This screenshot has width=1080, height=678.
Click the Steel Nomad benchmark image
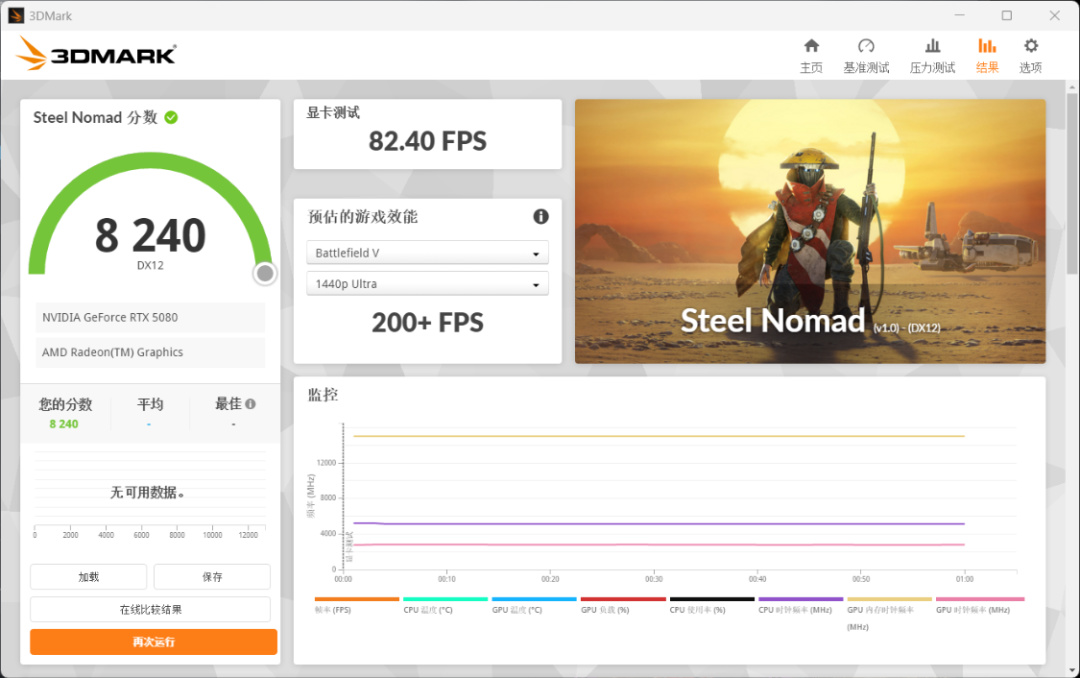point(810,232)
